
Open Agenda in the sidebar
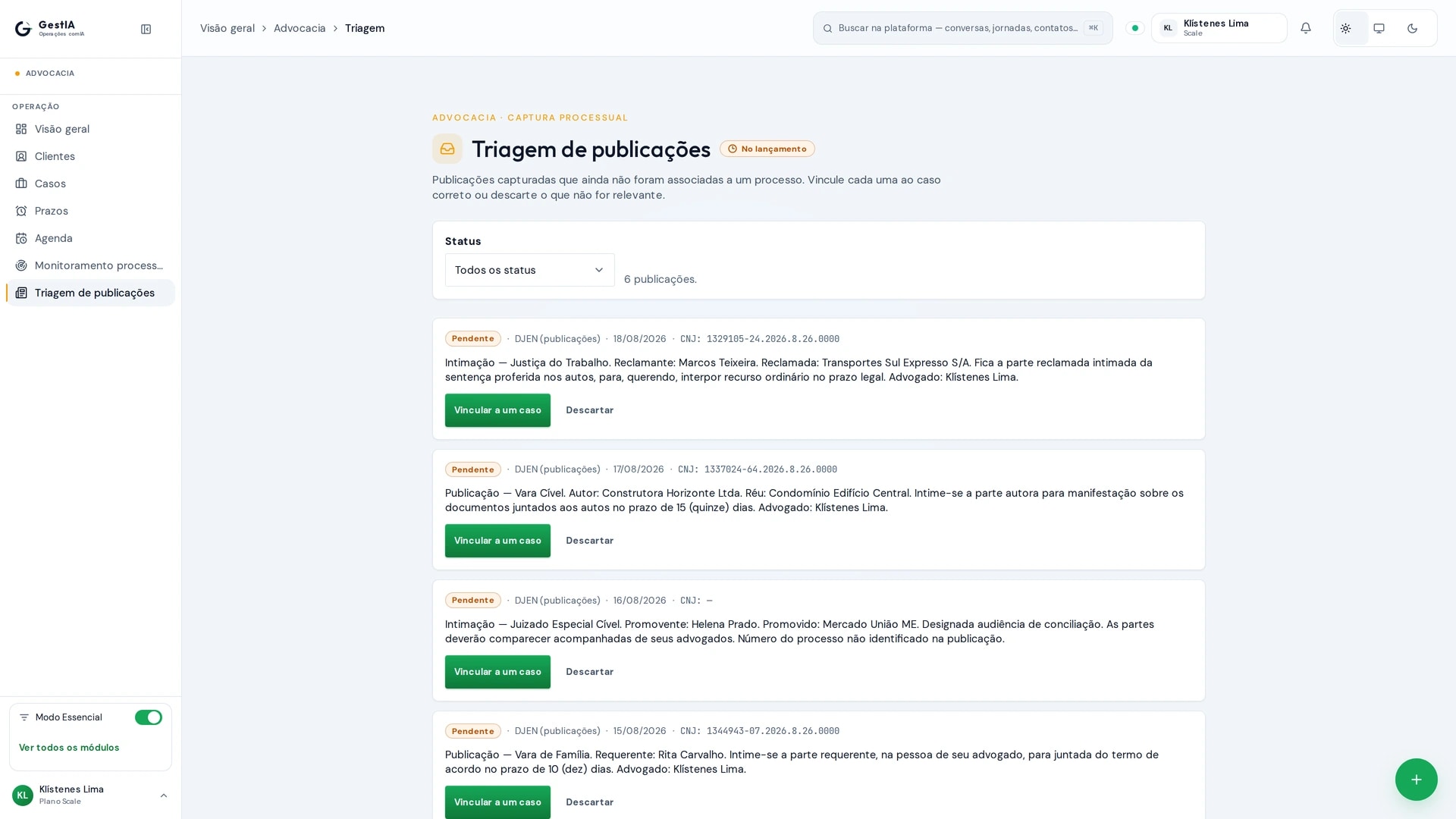click(x=90, y=238)
